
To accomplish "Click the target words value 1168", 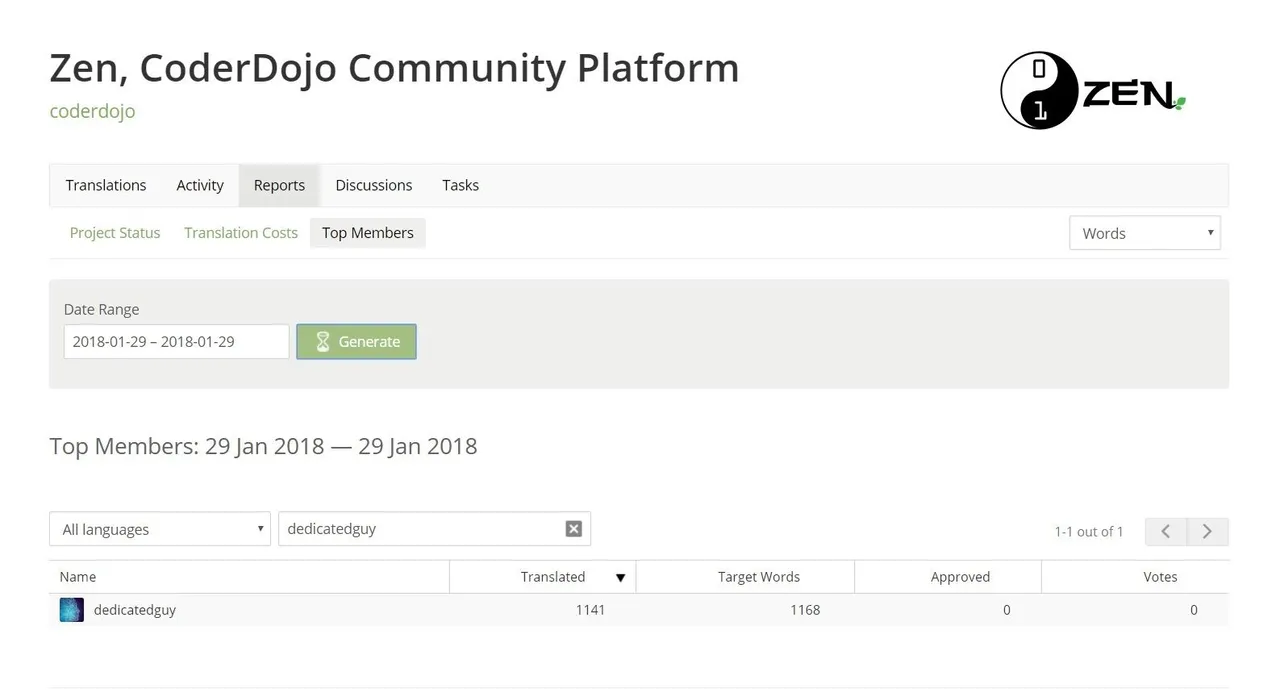I will click(805, 610).
